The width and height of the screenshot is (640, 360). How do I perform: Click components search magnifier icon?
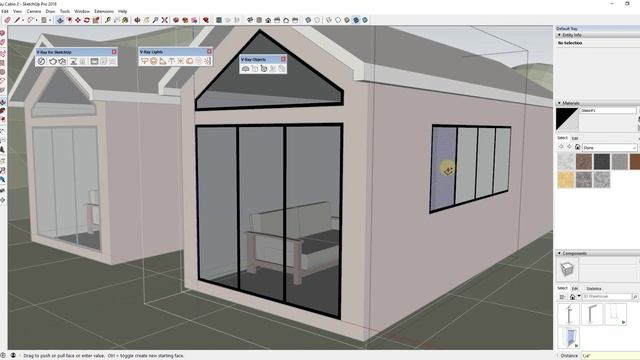636,297
